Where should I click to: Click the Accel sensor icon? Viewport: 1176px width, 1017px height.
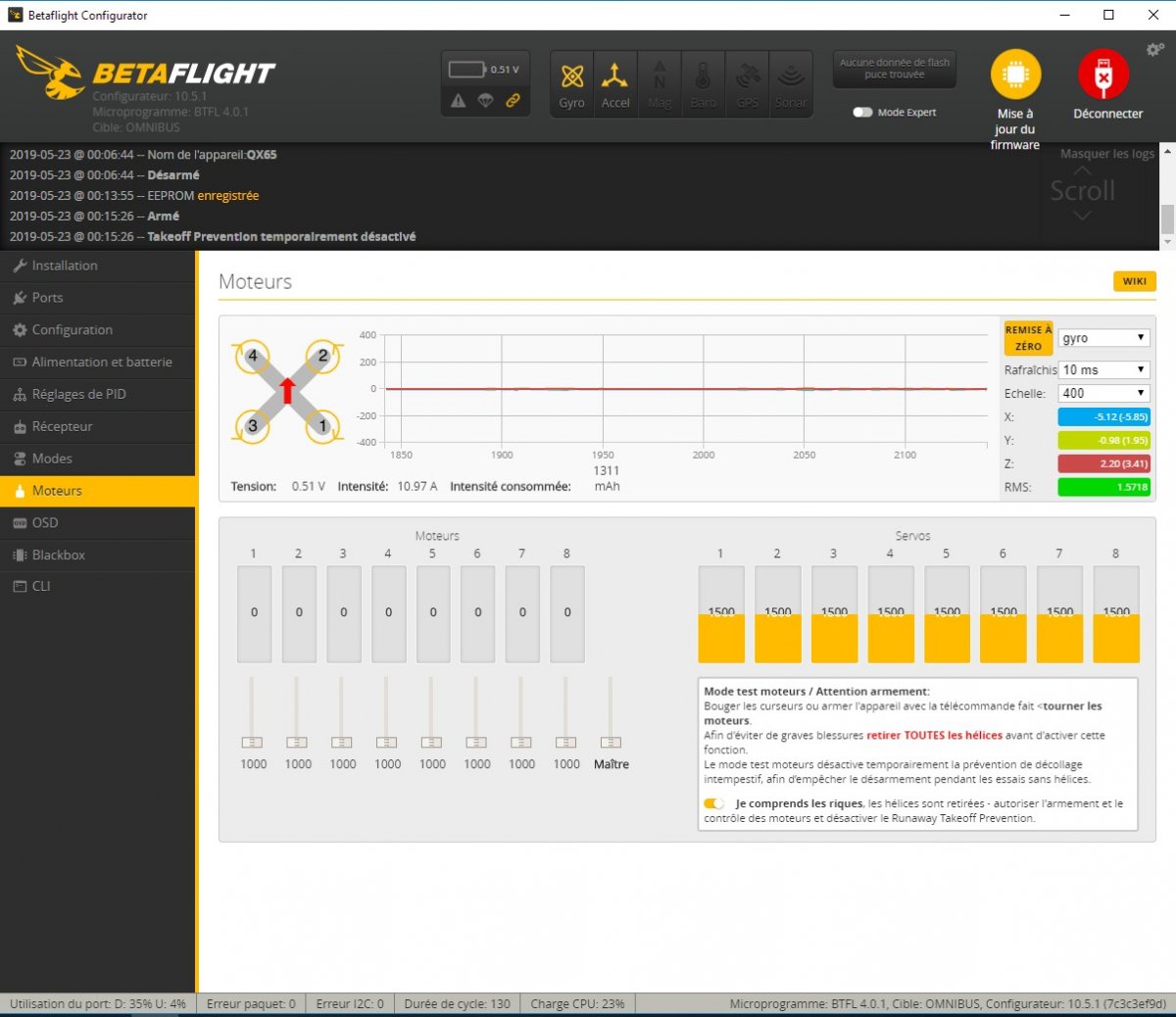[615, 84]
